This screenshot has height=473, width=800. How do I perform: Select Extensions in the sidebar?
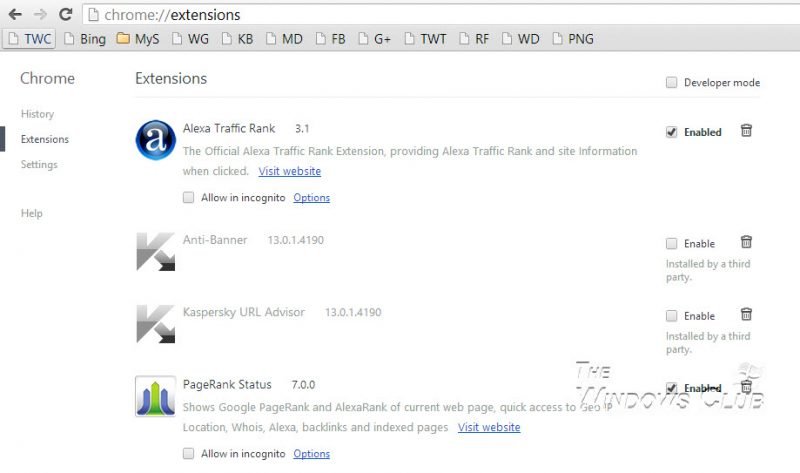pyautogui.click(x=45, y=139)
